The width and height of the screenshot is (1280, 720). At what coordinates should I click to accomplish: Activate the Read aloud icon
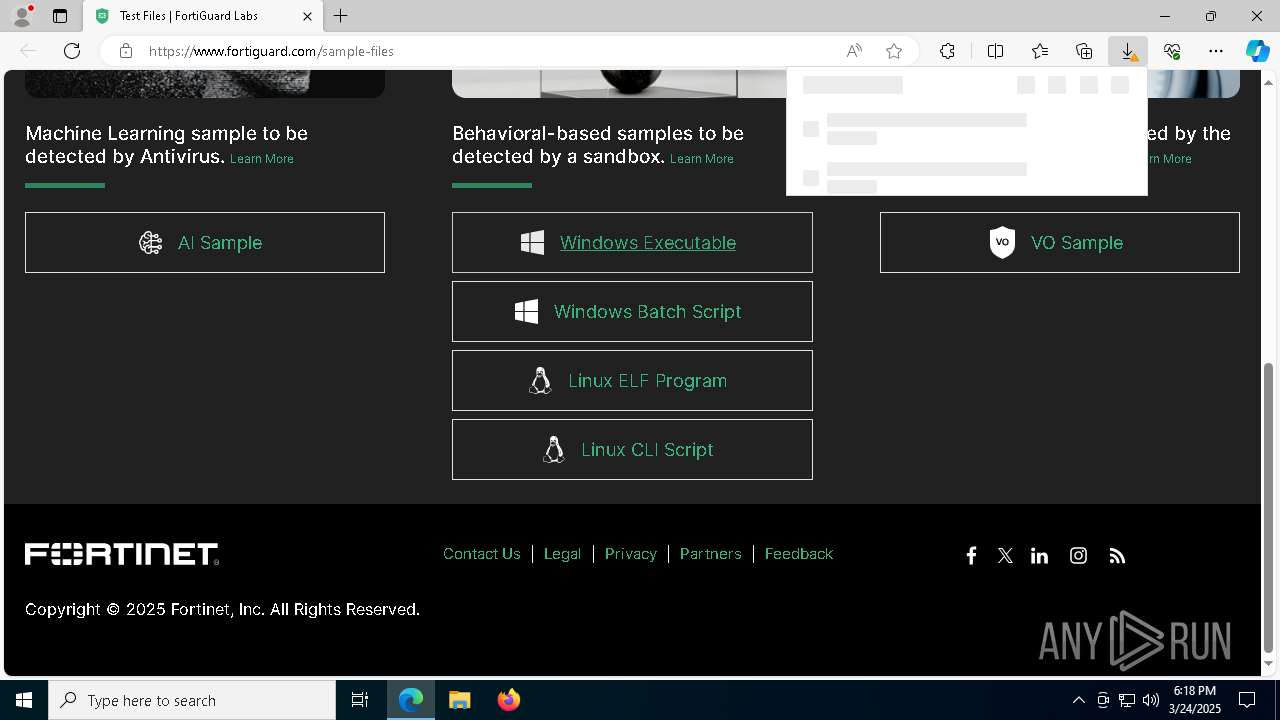(854, 51)
